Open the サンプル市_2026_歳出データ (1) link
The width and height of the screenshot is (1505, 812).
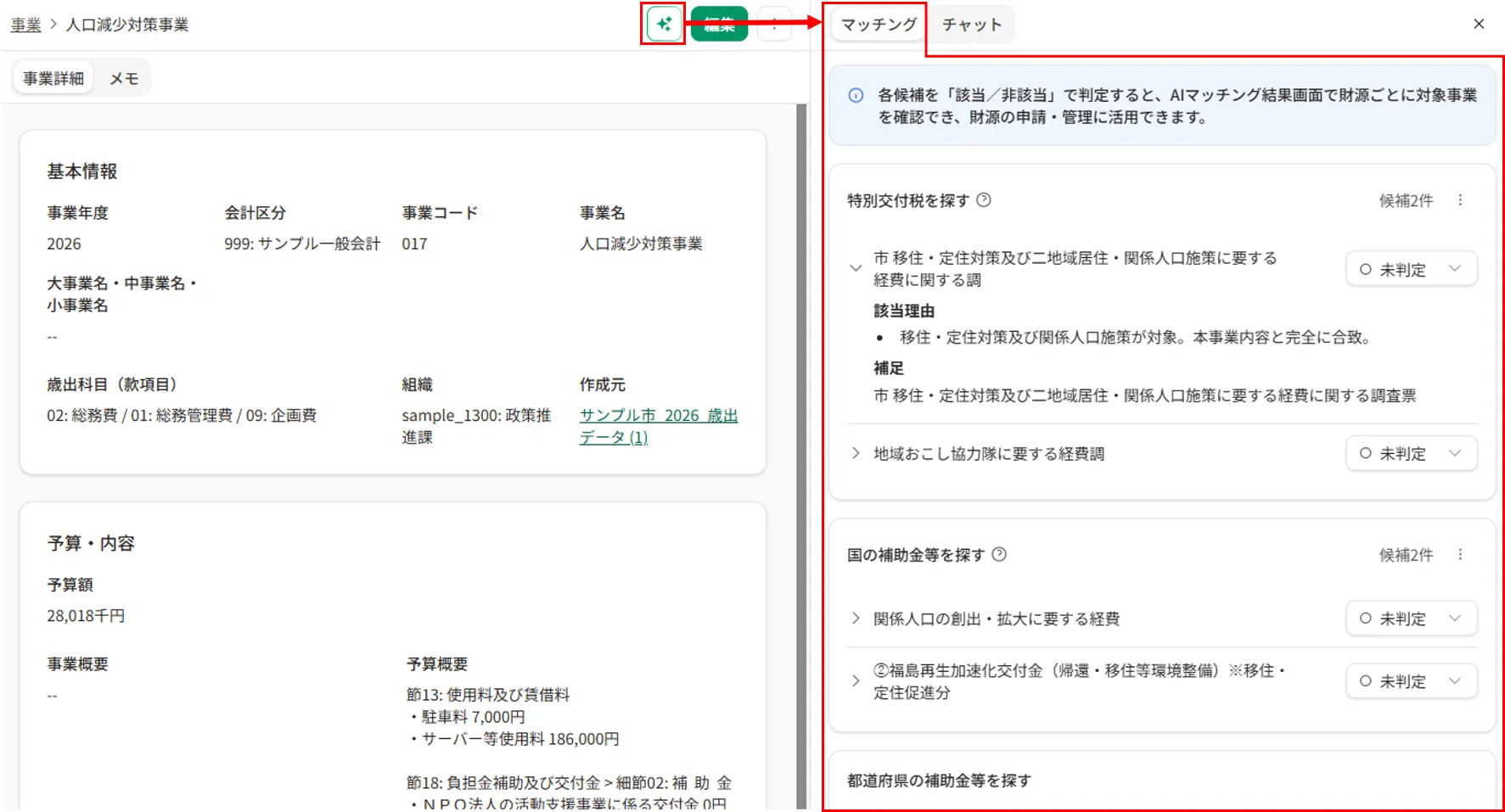(x=659, y=426)
